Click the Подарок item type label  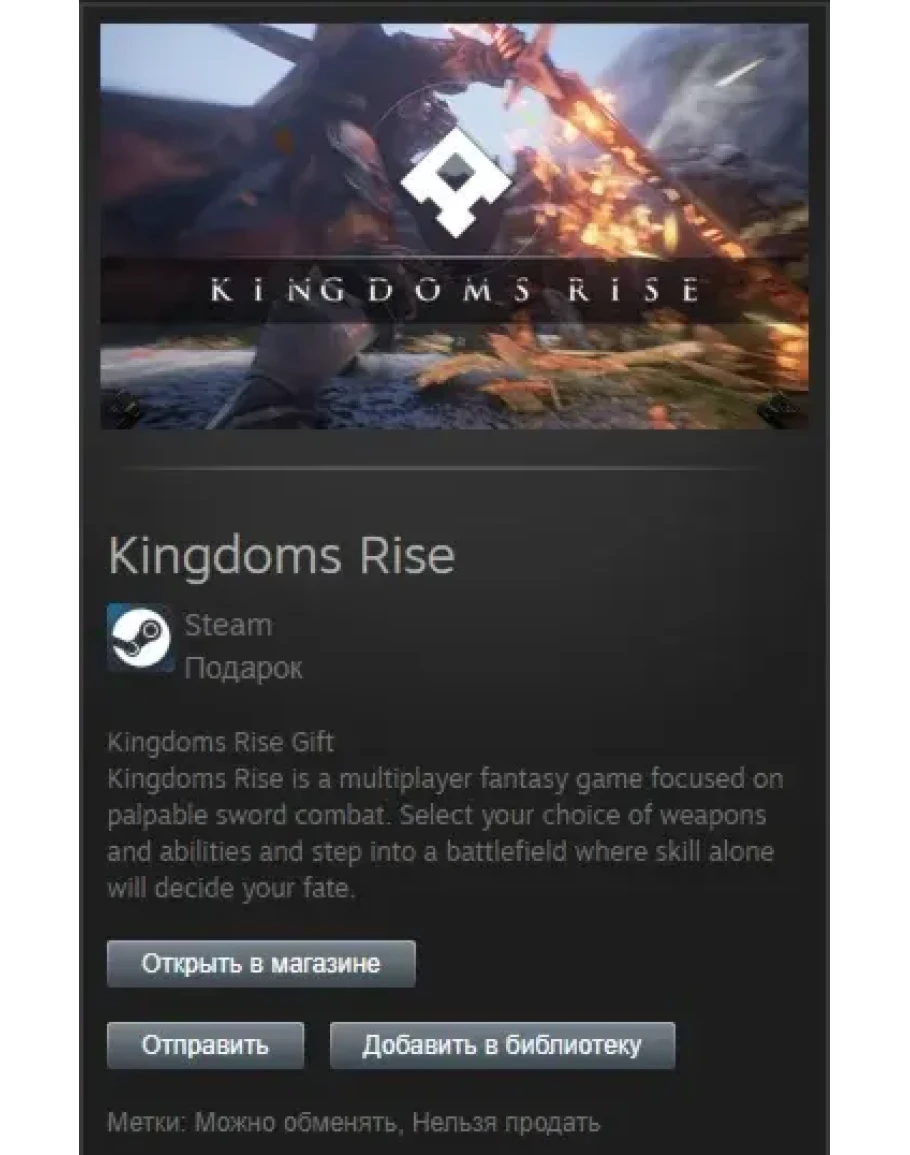243,668
